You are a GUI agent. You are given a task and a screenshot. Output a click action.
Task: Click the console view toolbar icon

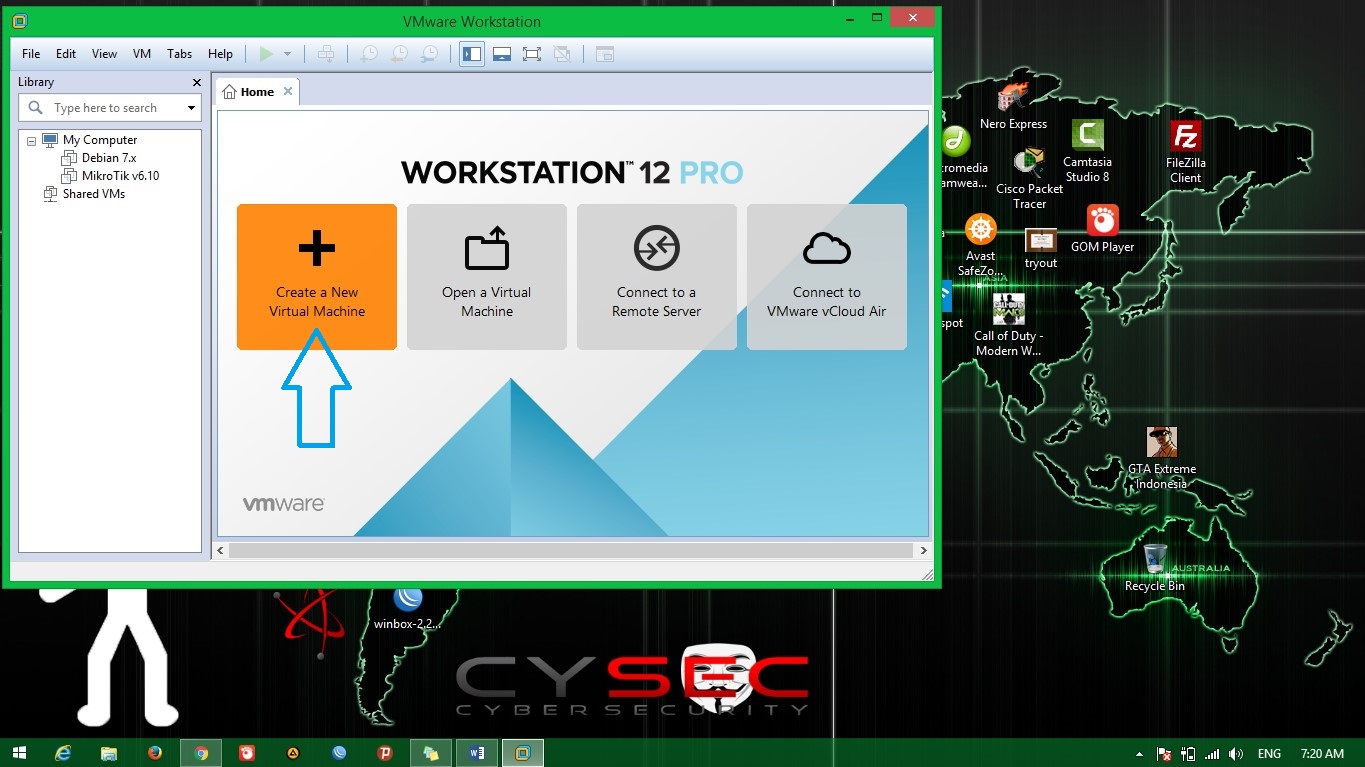point(605,54)
